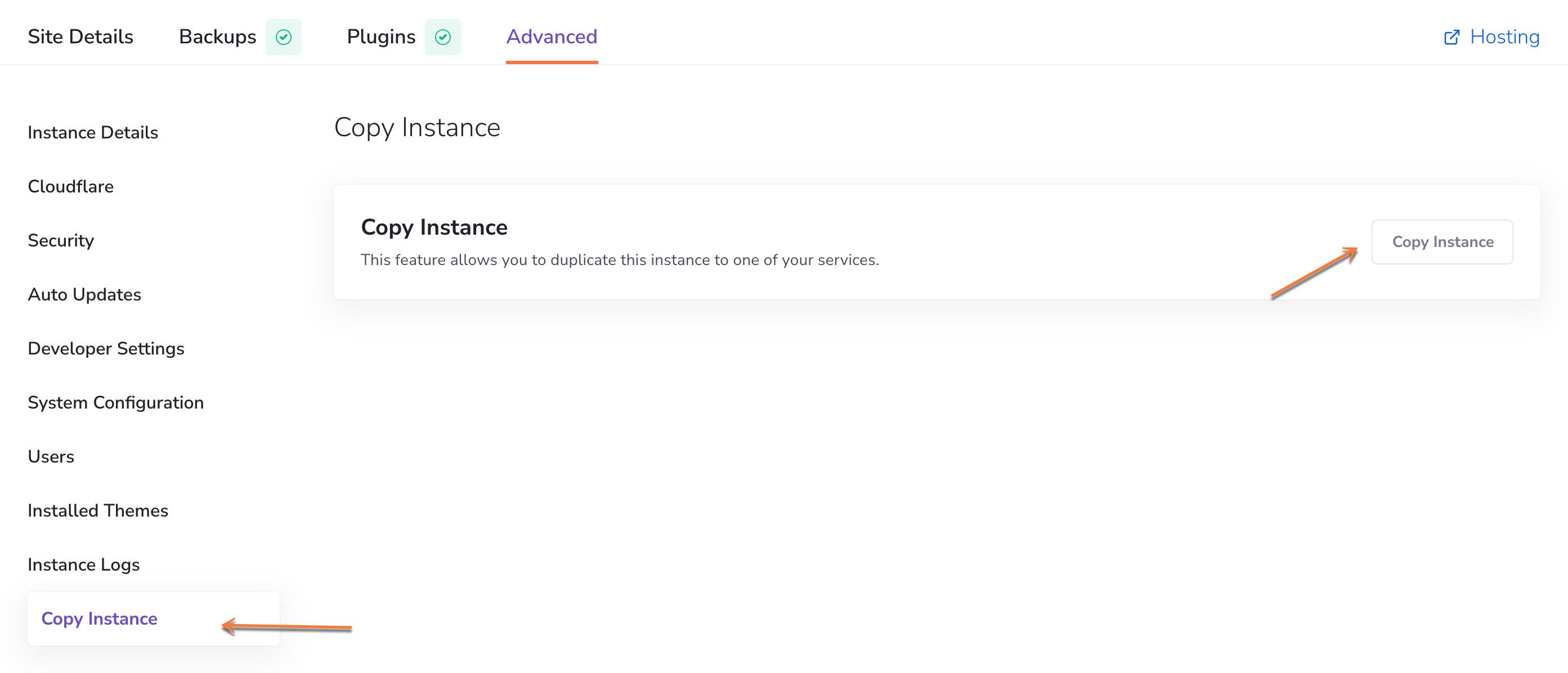
Task: Go to the Plugins tab
Action: pos(380,37)
